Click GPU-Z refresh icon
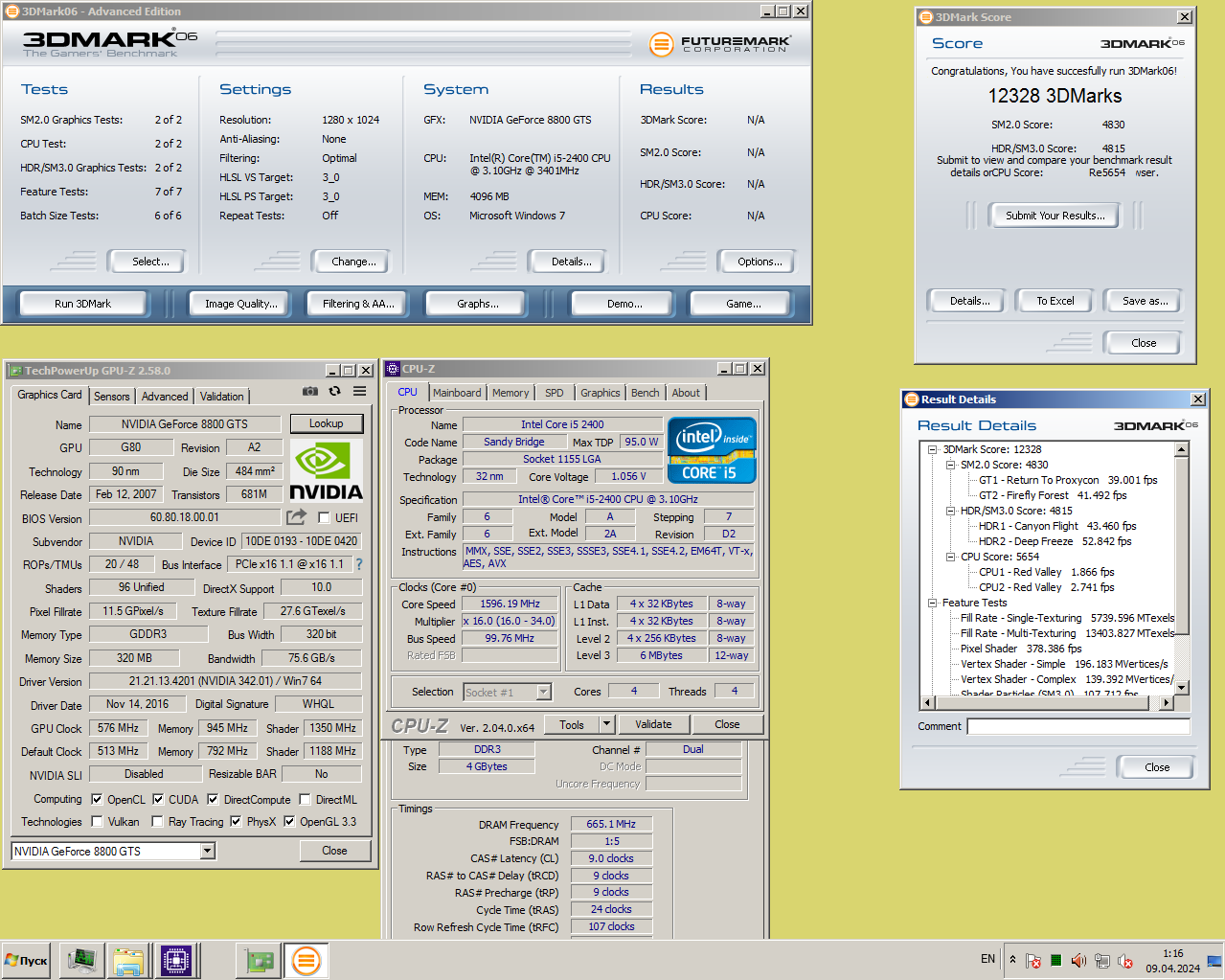Screen dimensions: 1225x980 [334, 391]
